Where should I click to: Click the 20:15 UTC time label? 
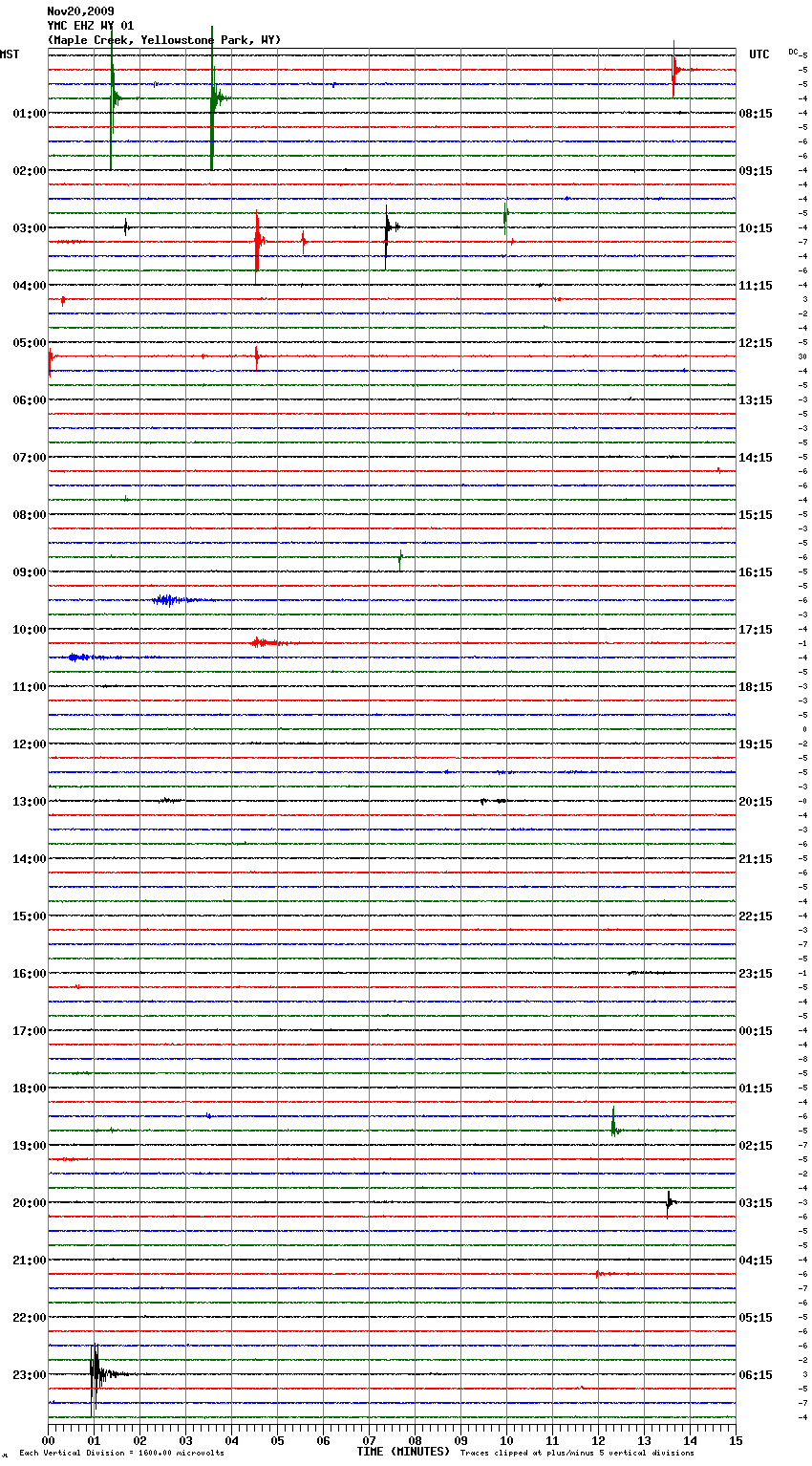pos(756,802)
